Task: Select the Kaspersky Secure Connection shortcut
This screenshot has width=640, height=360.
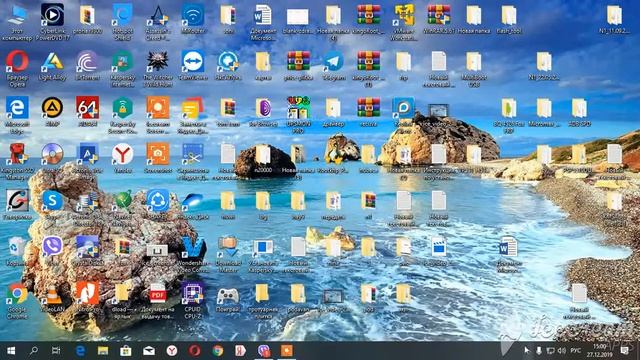Action: (x=122, y=115)
